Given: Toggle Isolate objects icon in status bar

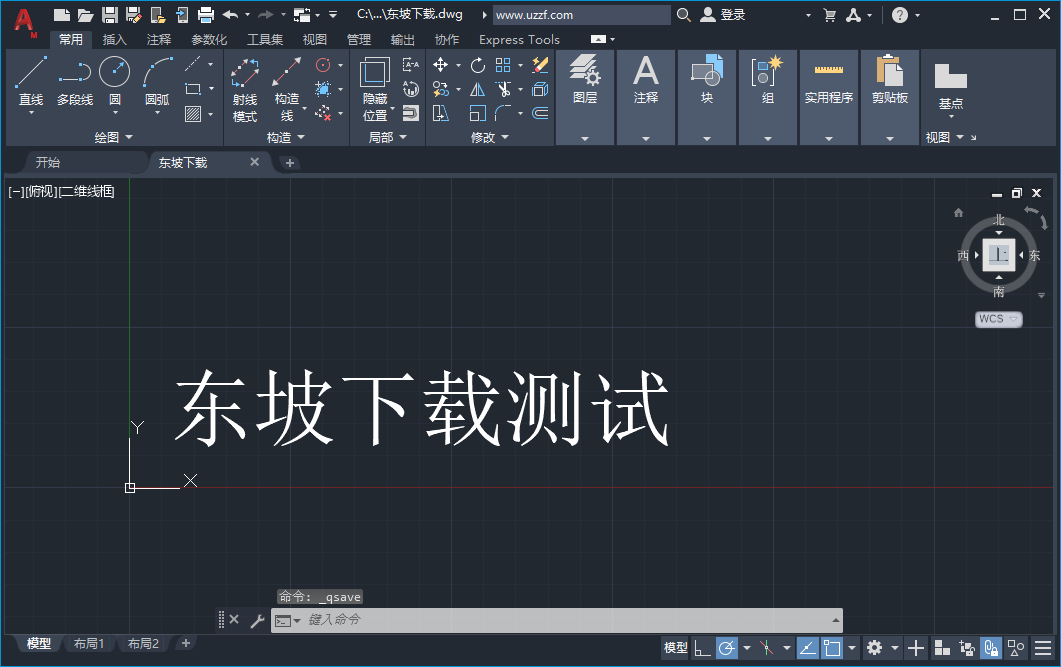Looking at the screenshot, I should pos(1016,648).
